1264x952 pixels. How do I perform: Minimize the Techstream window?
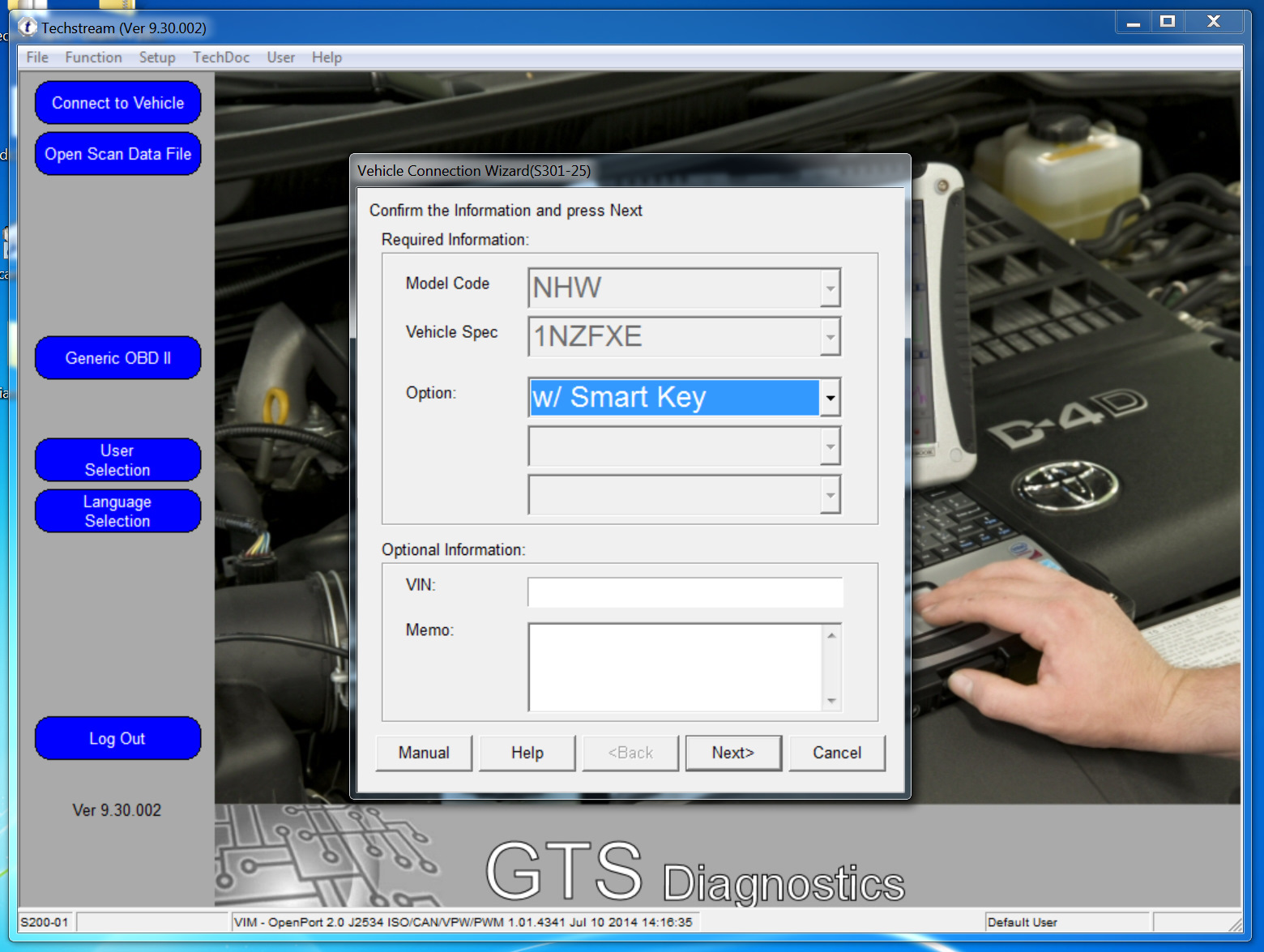1134,22
